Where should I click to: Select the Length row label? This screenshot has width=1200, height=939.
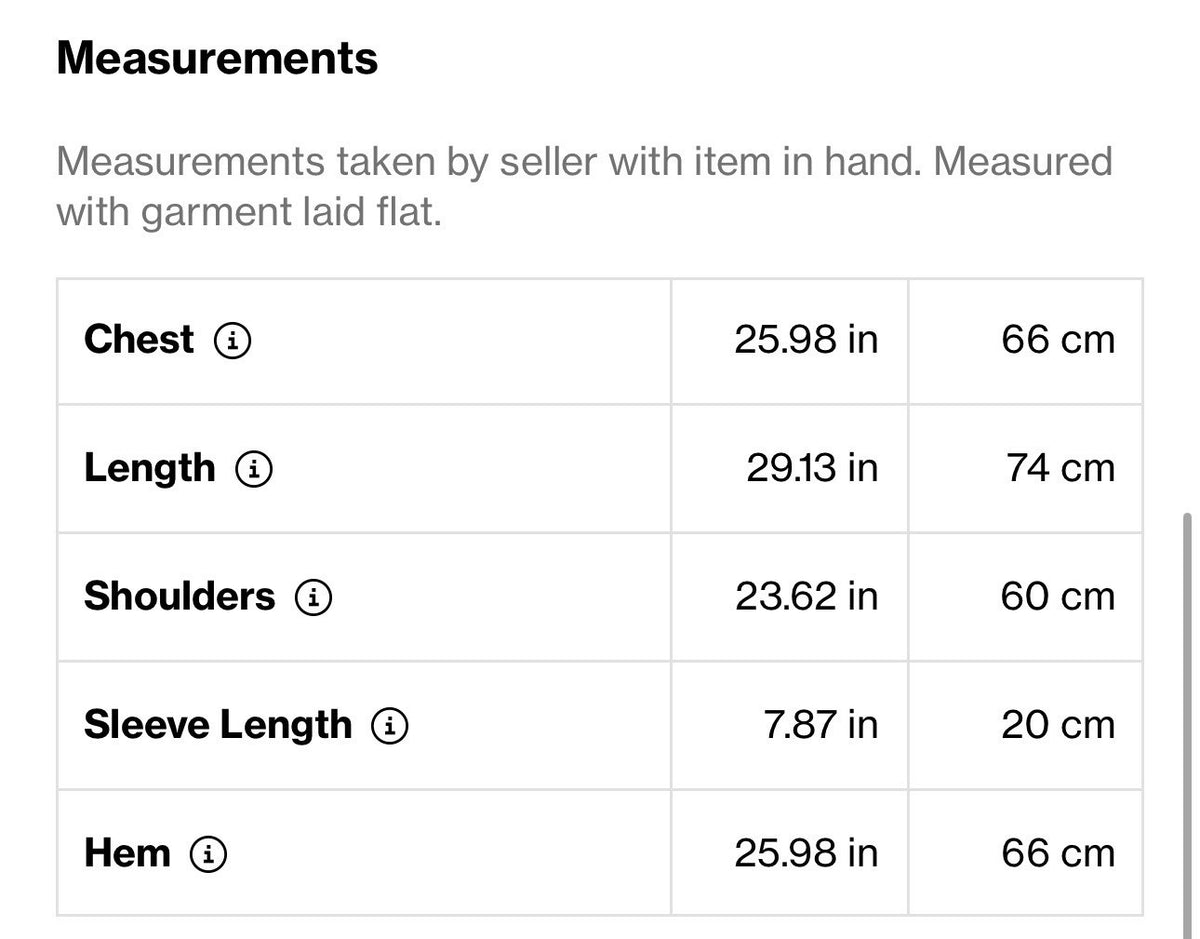click(149, 469)
